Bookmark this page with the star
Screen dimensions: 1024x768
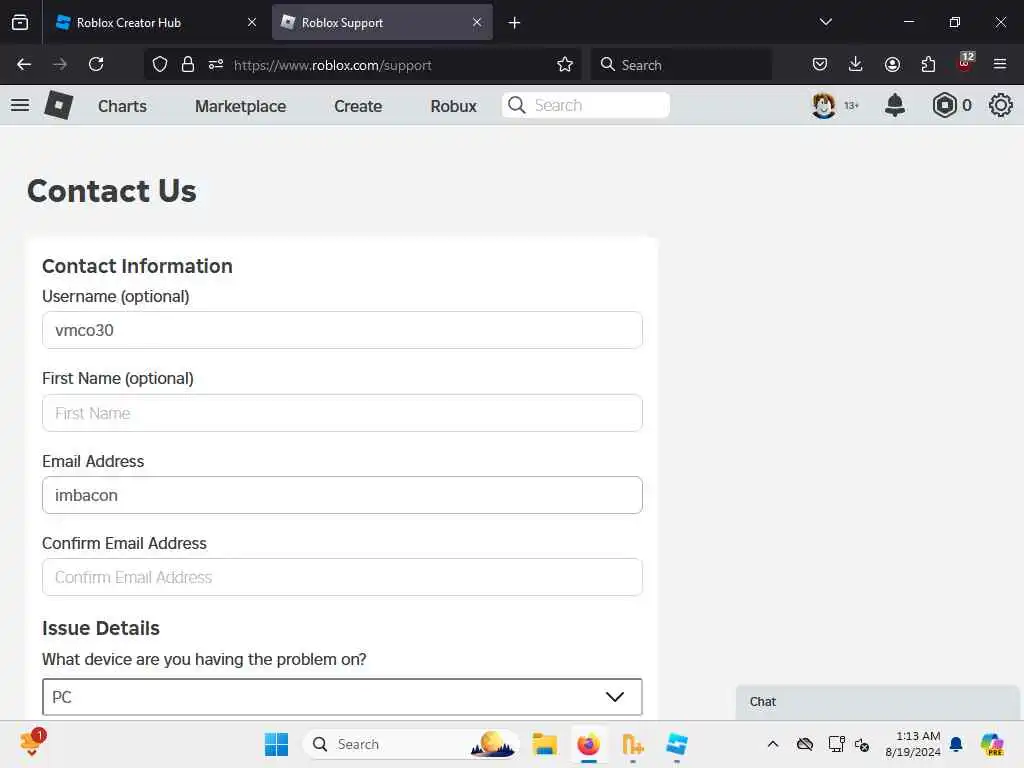[x=565, y=64]
